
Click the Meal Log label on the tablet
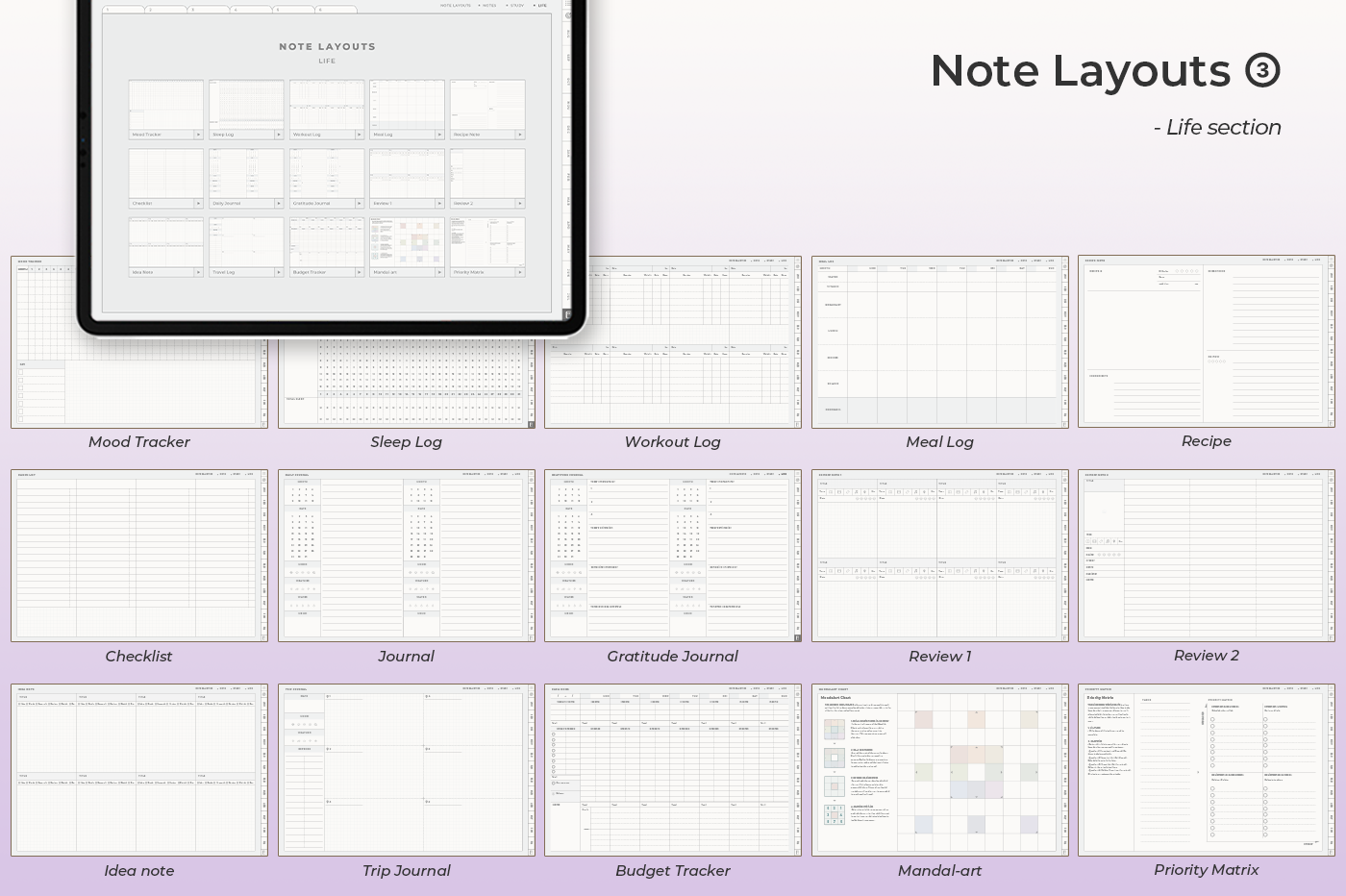383,135
